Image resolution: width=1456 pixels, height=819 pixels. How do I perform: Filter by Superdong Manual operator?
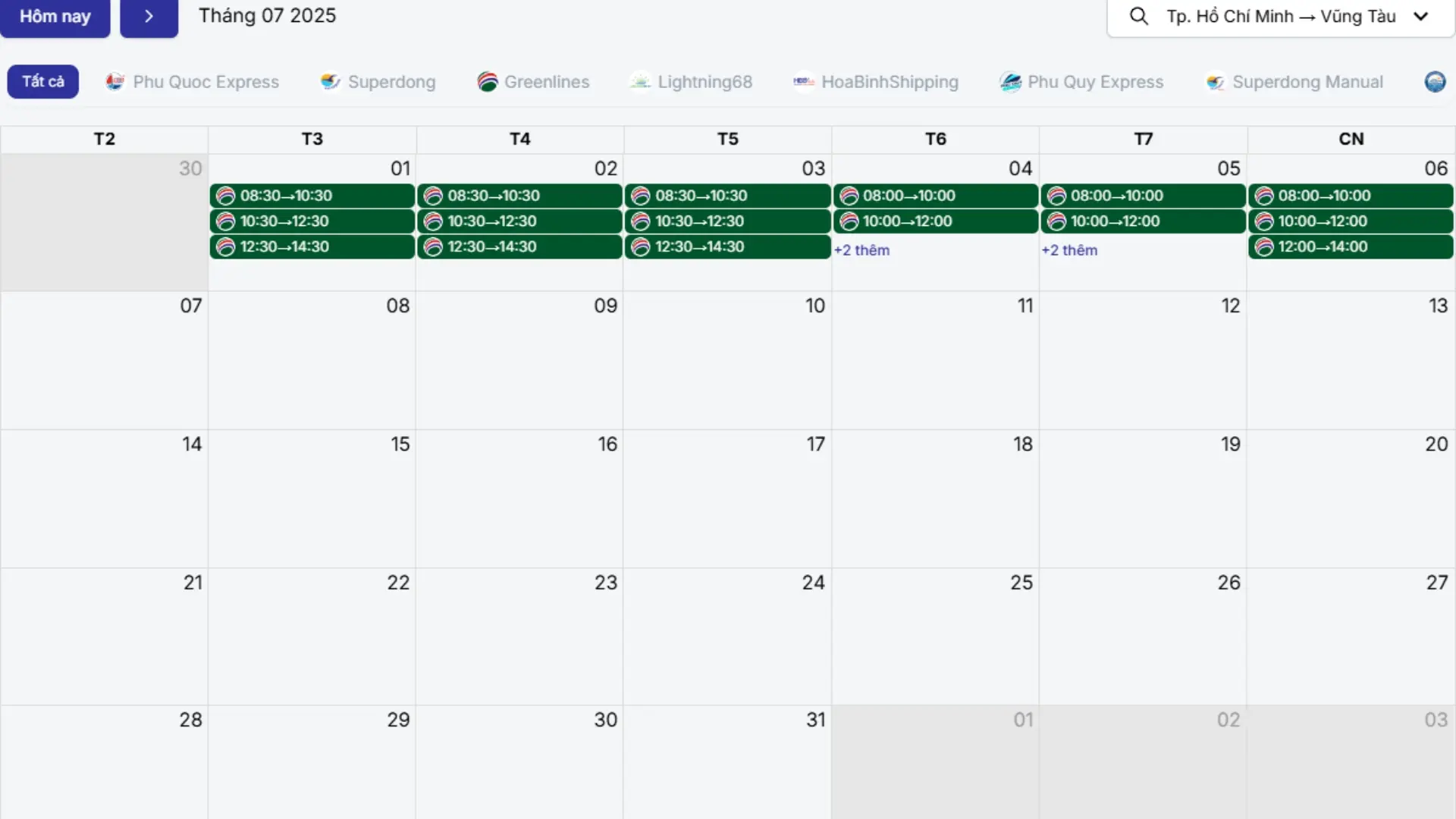click(x=1294, y=82)
